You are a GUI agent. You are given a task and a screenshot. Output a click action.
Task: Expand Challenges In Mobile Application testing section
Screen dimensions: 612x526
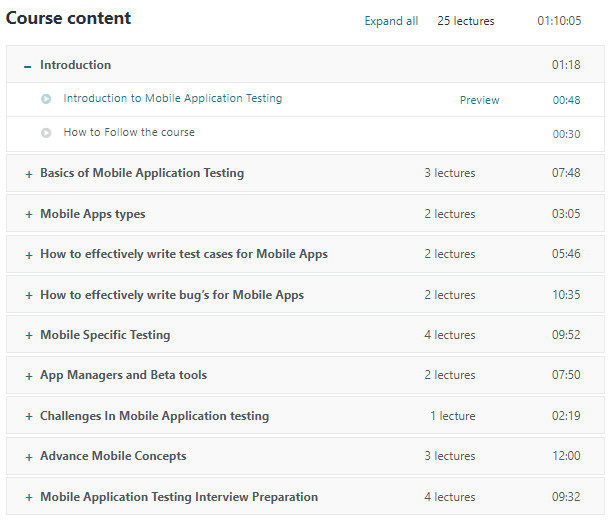tap(154, 416)
